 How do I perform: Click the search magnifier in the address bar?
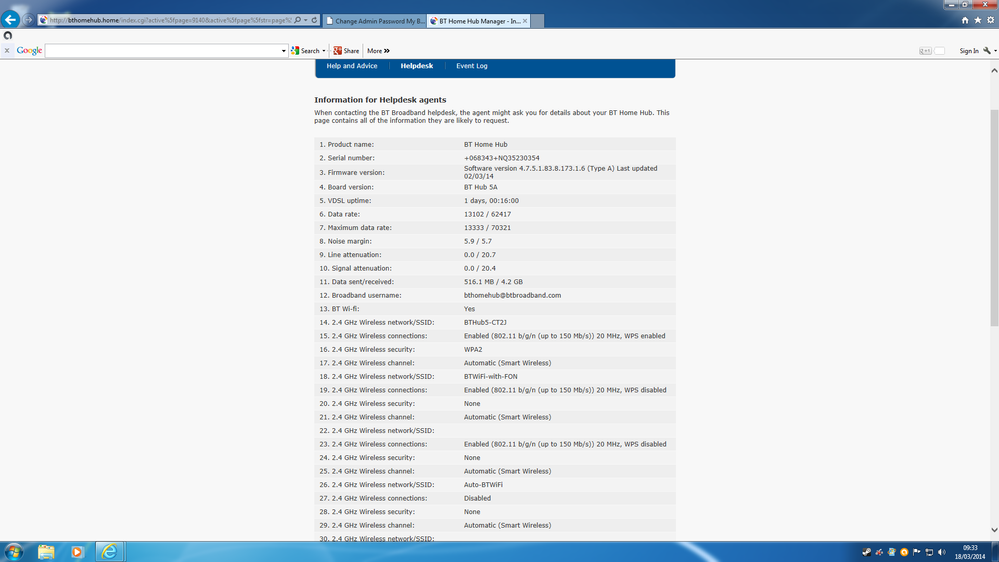(298, 20)
